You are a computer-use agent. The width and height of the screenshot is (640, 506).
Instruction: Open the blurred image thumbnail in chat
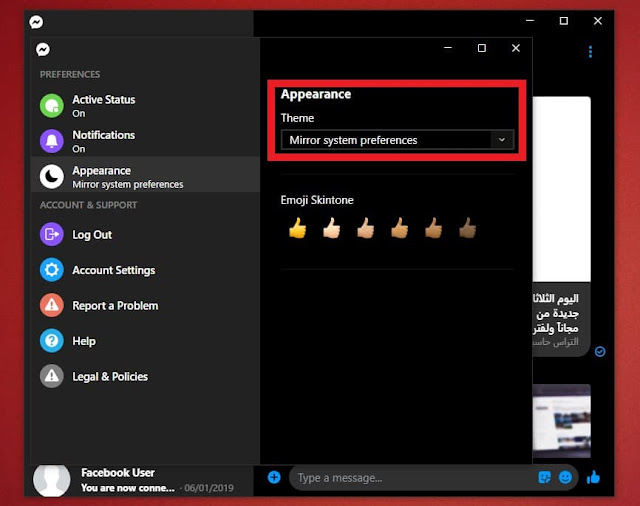coord(561,421)
